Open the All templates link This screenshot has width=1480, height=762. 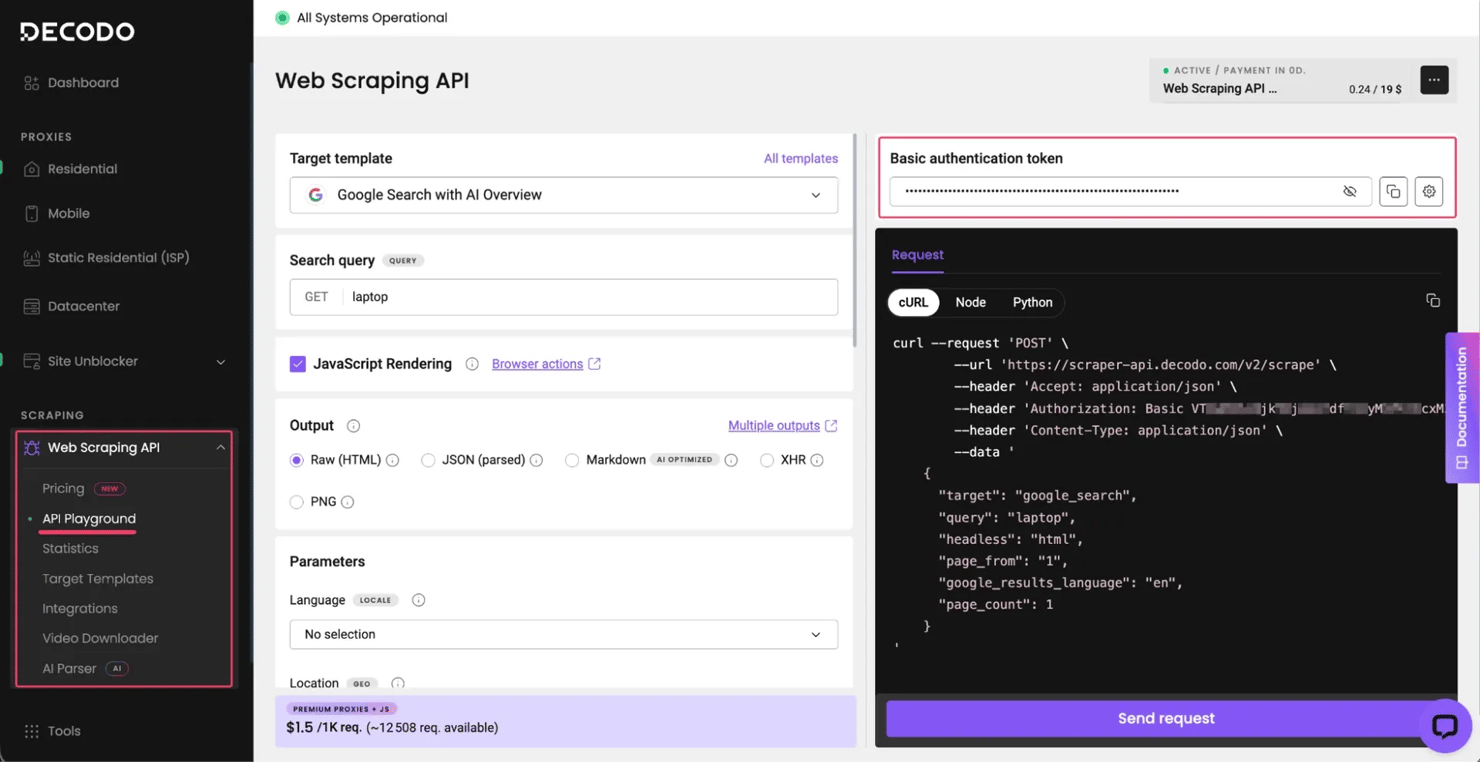[801, 158]
